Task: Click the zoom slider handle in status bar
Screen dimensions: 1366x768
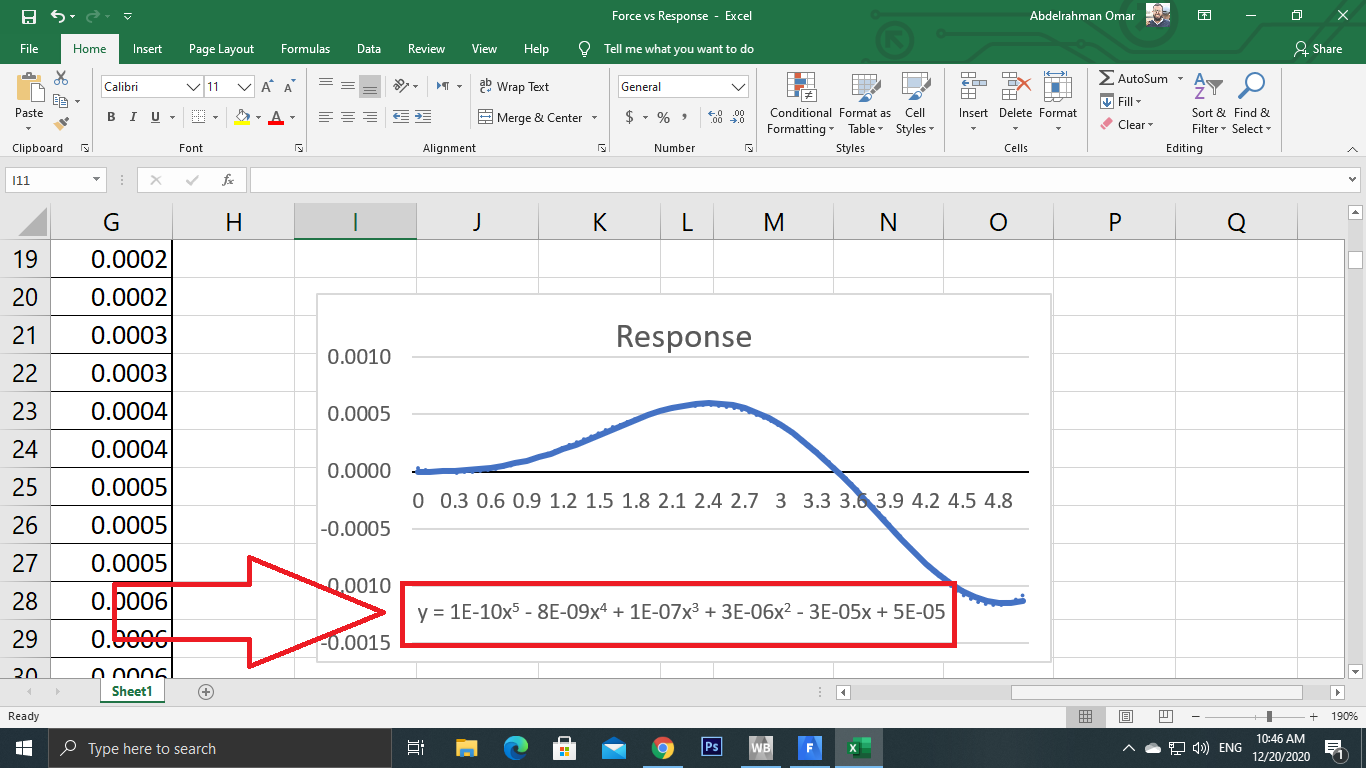Action: tap(1269, 716)
